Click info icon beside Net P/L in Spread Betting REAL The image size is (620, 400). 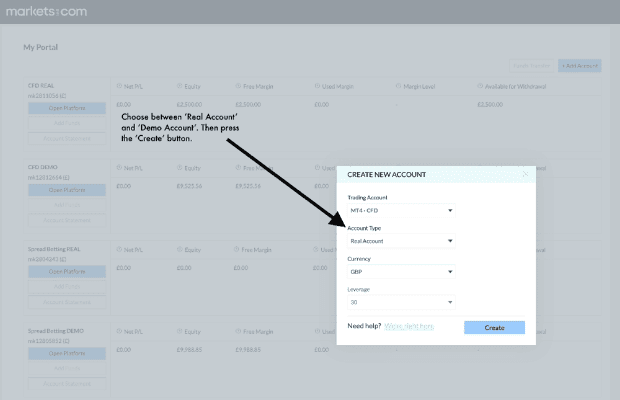click(120, 249)
